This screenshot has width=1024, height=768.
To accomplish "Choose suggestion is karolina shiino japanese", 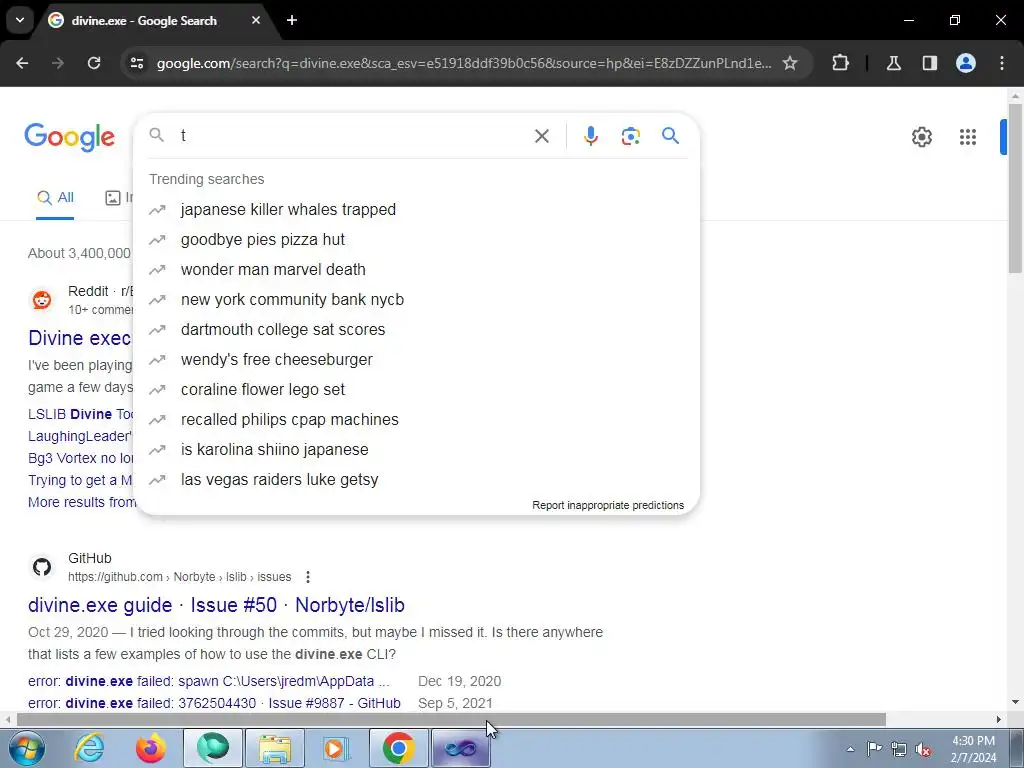I will (417, 450).
